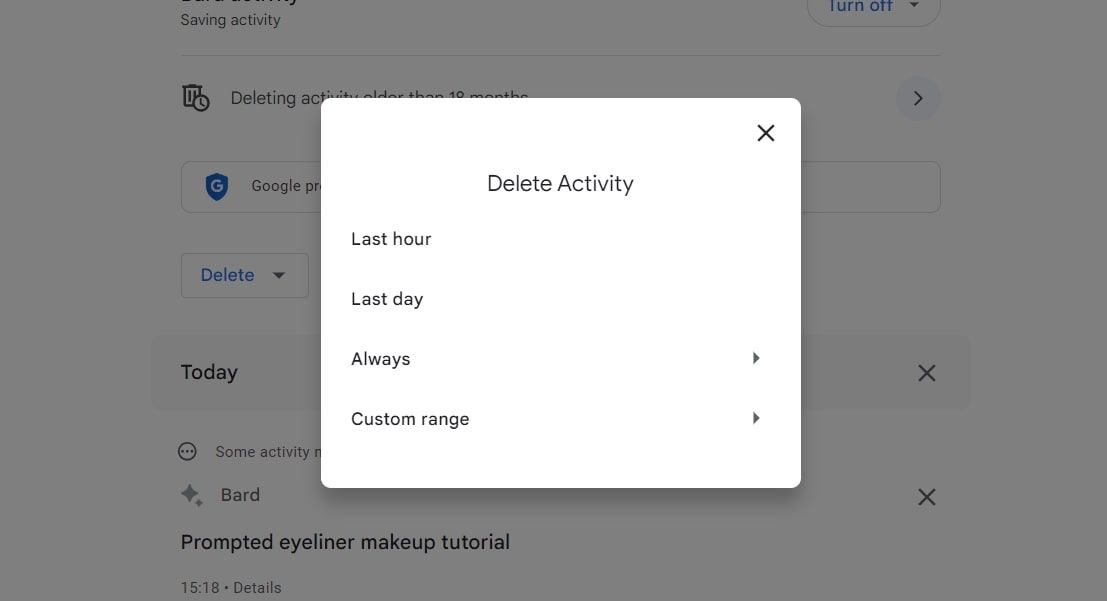Open the Turn off dropdown

pyautogui.click(x=873, y=7)
